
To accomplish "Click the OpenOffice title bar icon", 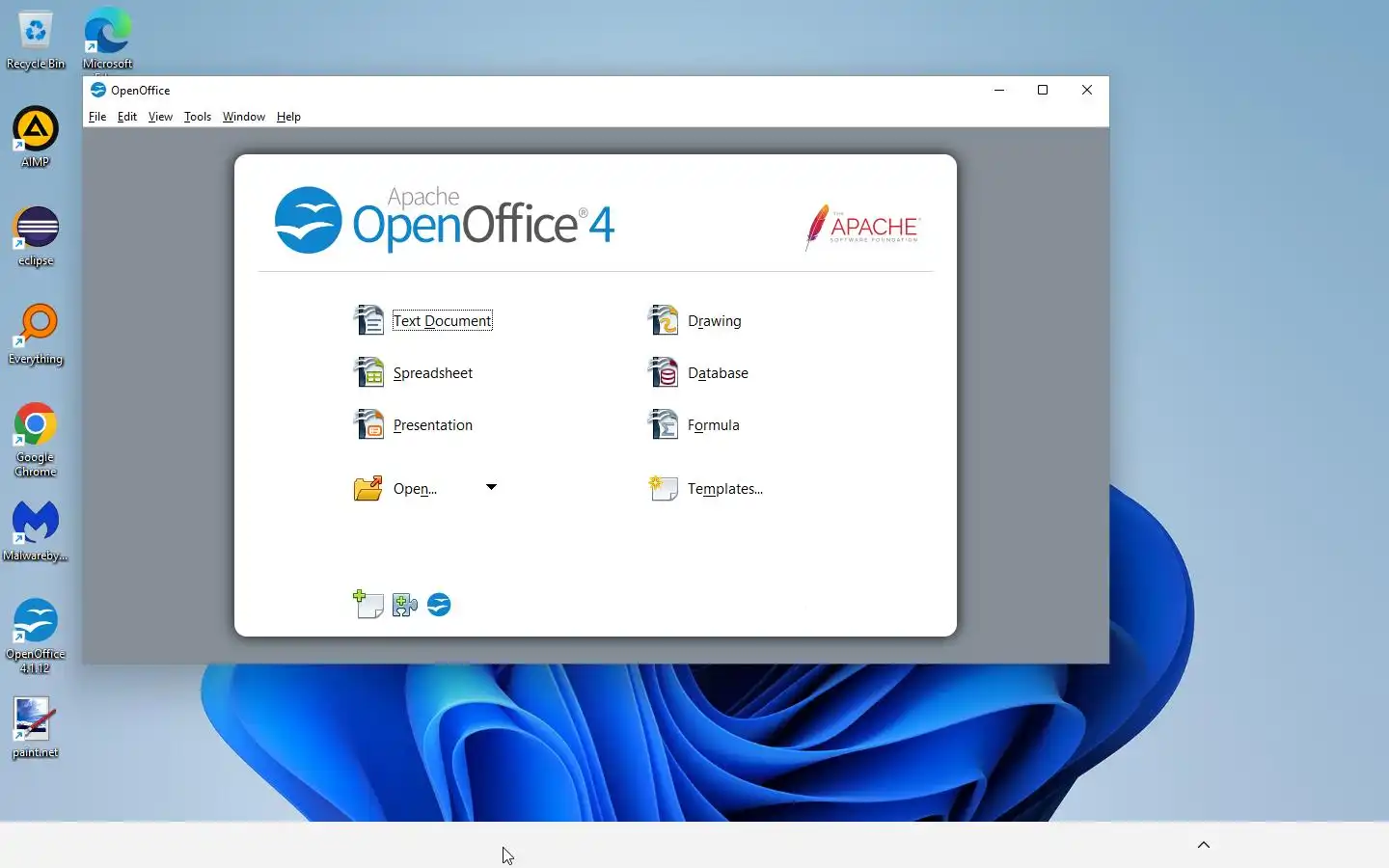I will (x=97, y=90).
